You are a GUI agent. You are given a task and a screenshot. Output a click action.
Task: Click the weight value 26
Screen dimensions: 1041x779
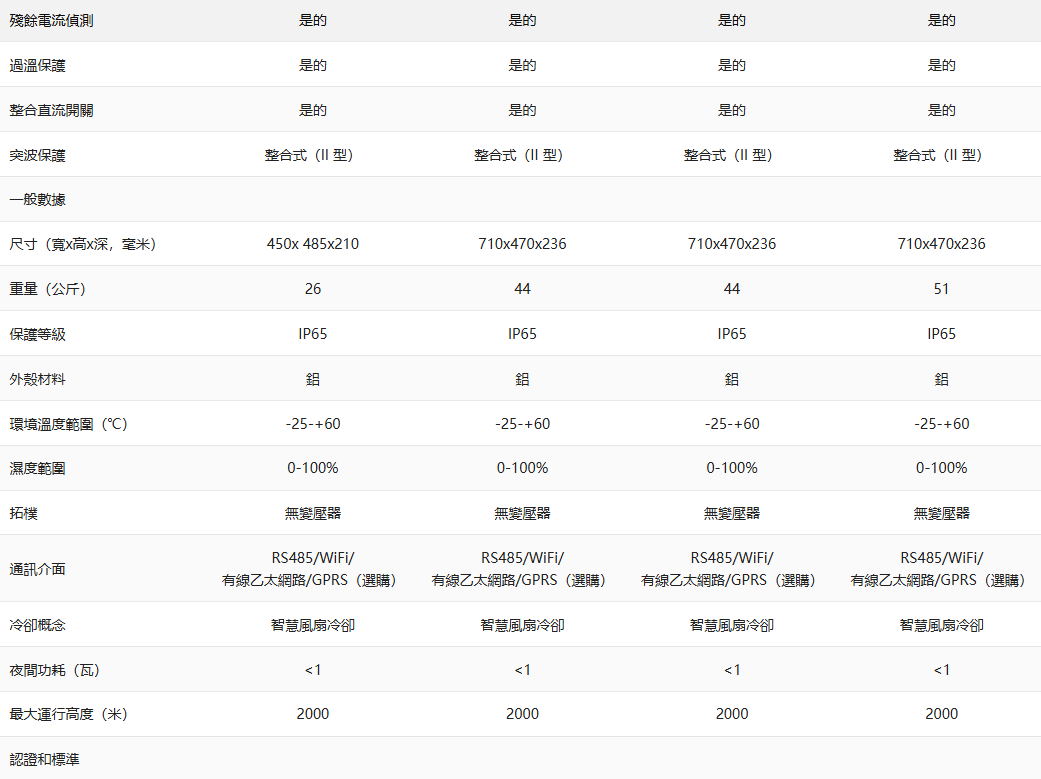(x=312, y=289)
